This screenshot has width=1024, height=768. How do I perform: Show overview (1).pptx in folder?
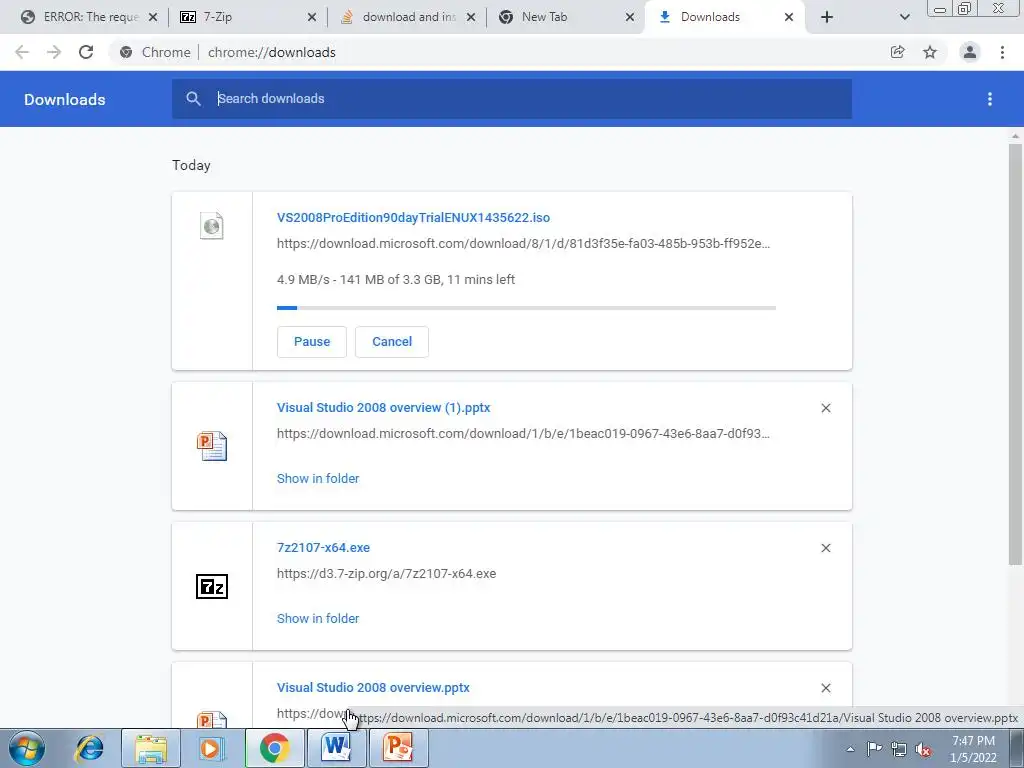[318, 479]
